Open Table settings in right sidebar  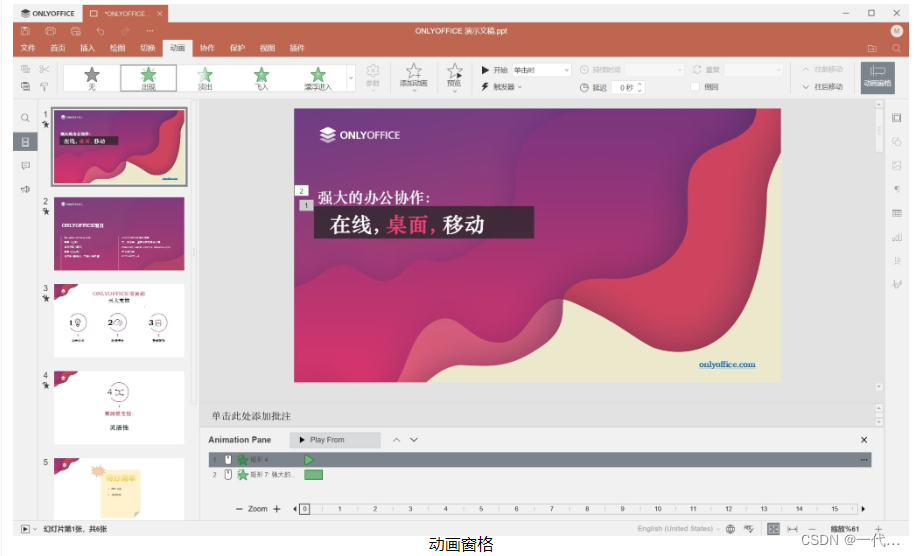pos(896,213)
